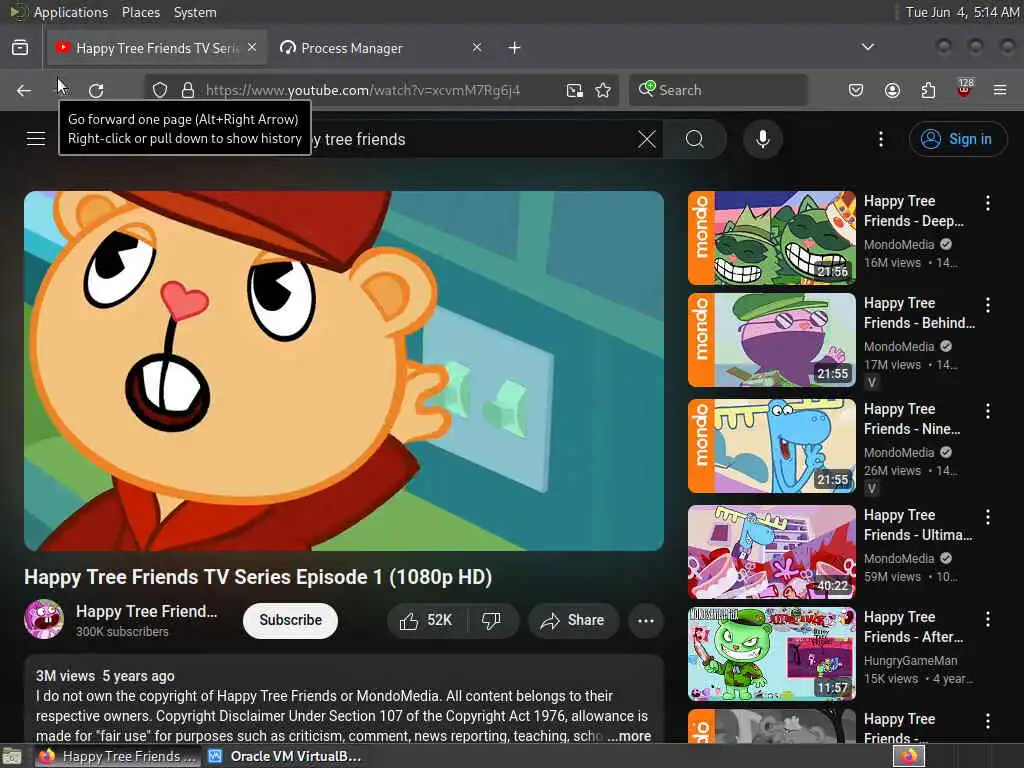Open the channel avatar under the video
This screenshot has width=1024, height=768.
coord(44,618)
